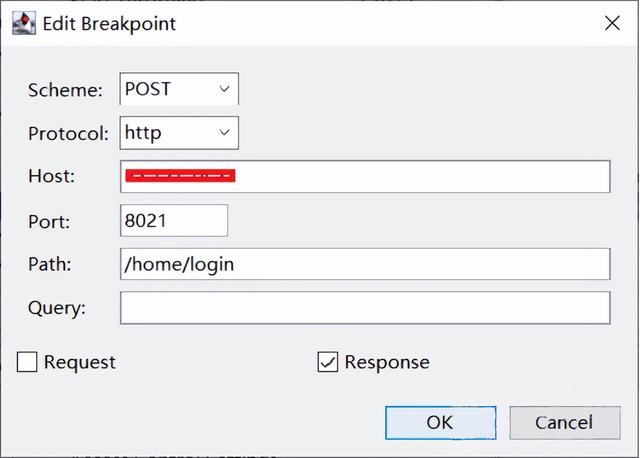The height and width of the screenshot is (458, 640).
Task: Expand the Protocol dropdown showing http
Action: pos(179,133)
